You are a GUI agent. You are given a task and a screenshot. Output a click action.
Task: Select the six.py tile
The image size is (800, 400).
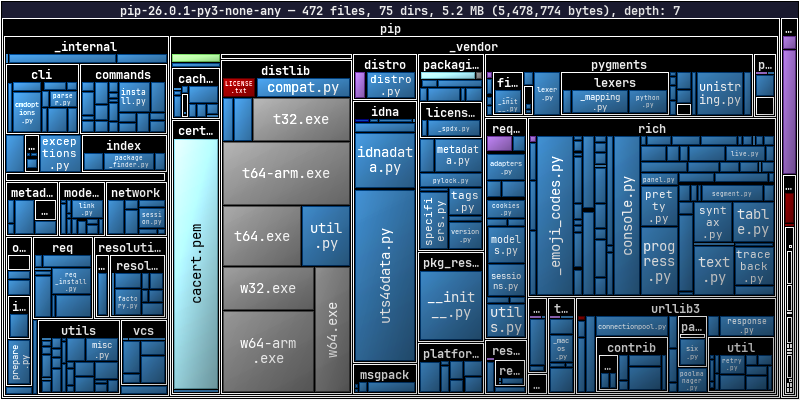(692, 352)
